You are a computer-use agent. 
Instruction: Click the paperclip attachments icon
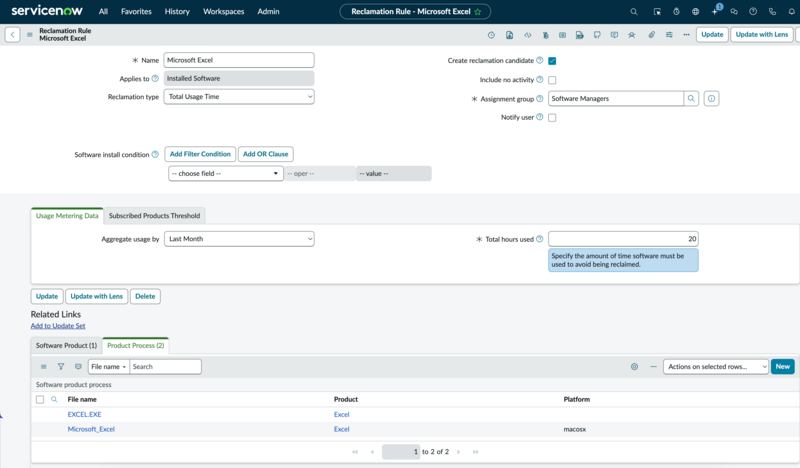(x=652, y=35)
